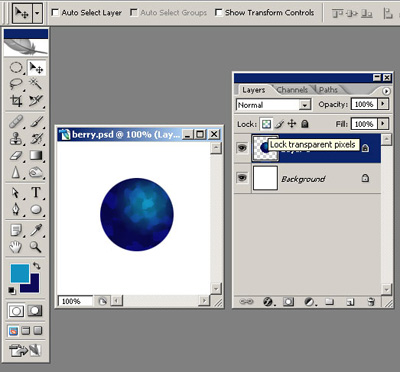Select the Sponge tool
400x372 pixels.
[36, 173]
